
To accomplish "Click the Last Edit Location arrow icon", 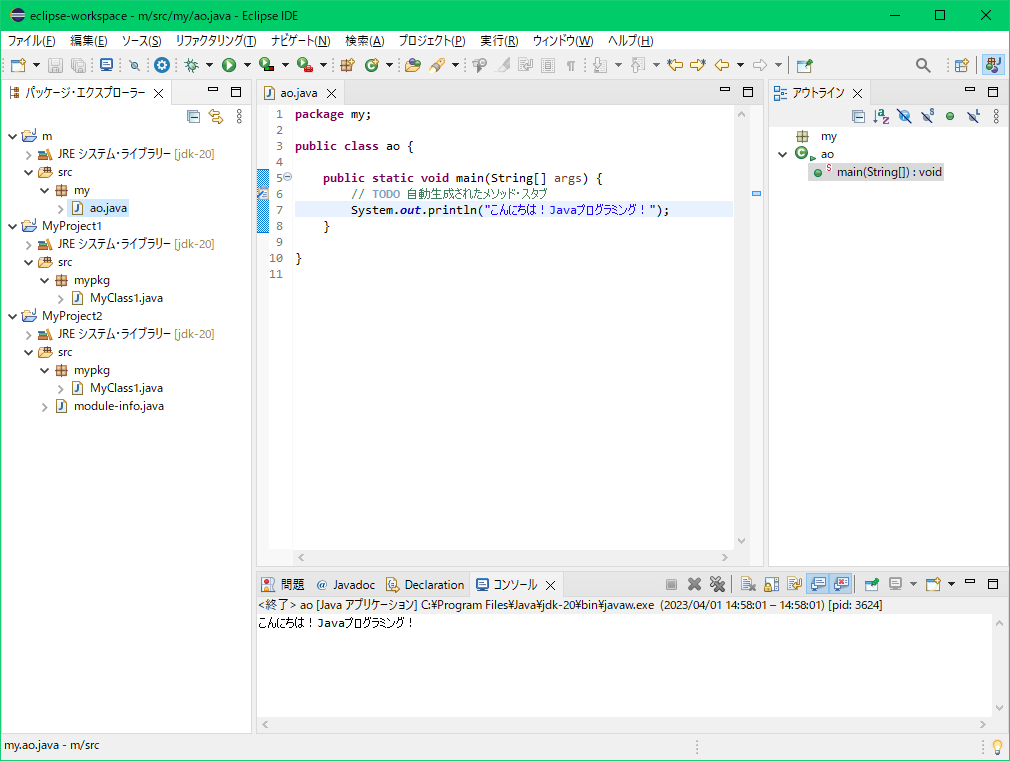I will [674, 65].
